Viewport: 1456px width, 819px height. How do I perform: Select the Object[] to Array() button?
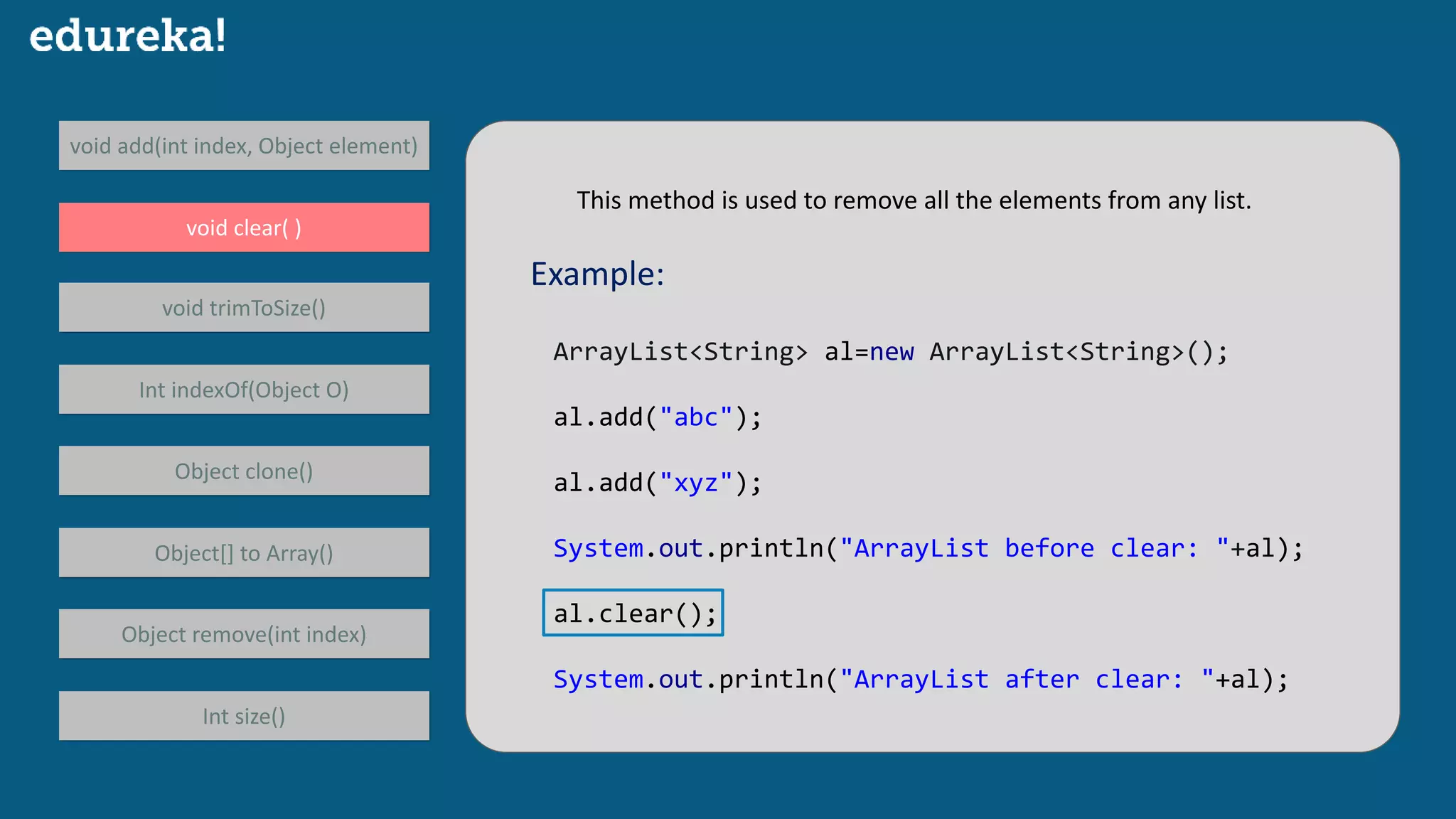[244, 552]
